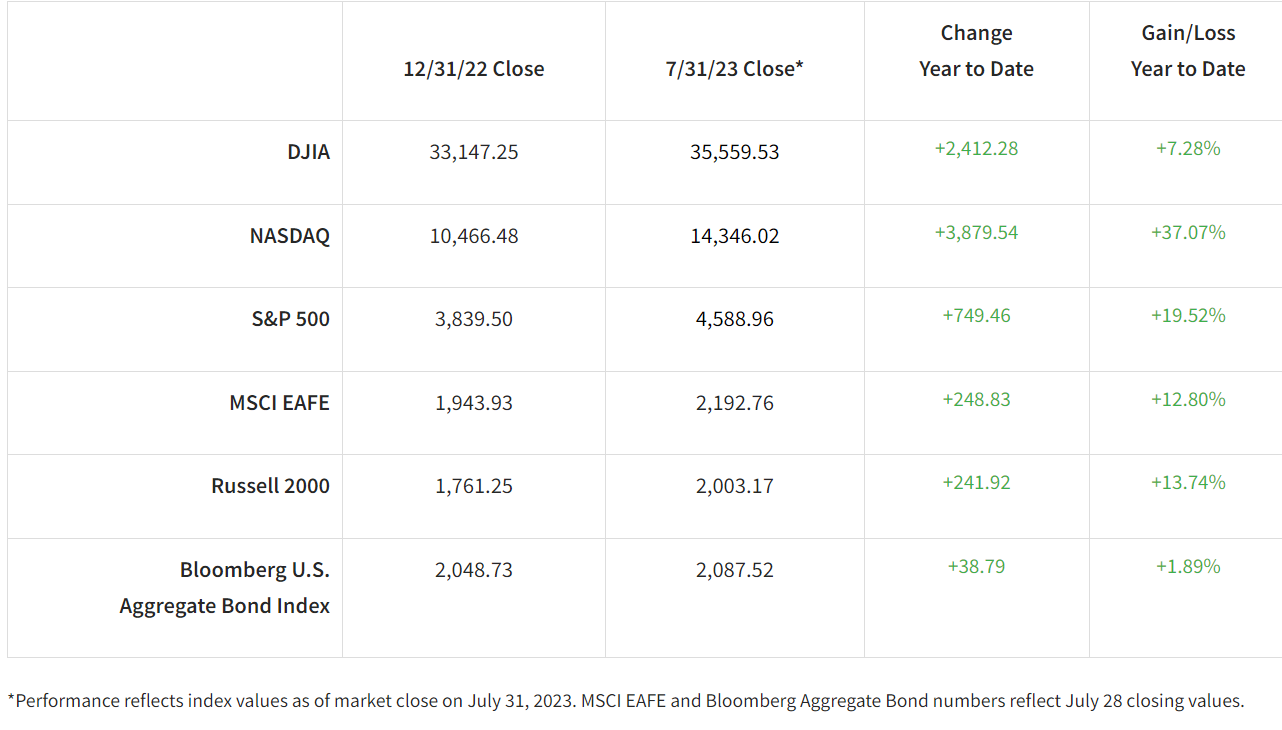Image resolution: width=1282 pixels, height=730 pixels.
Task: Click the performance footnote text
Action: pos(626,701)
